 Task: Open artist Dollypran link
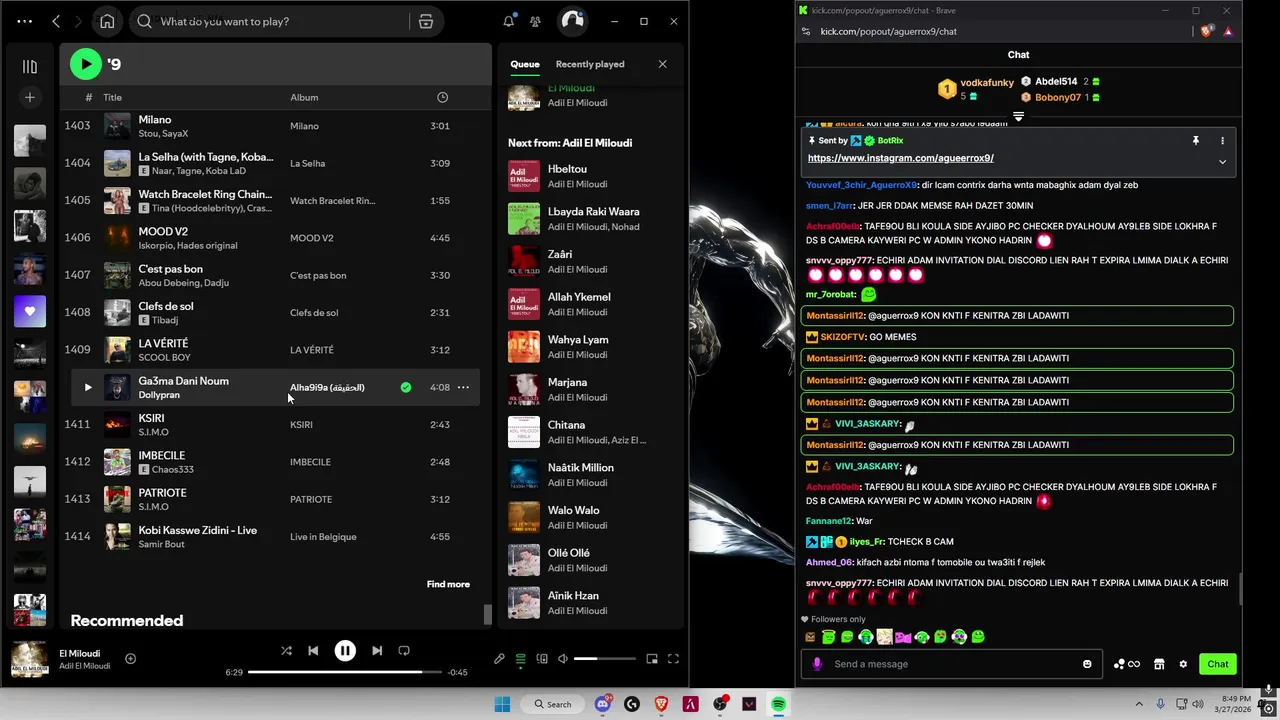tap(159, 395)
